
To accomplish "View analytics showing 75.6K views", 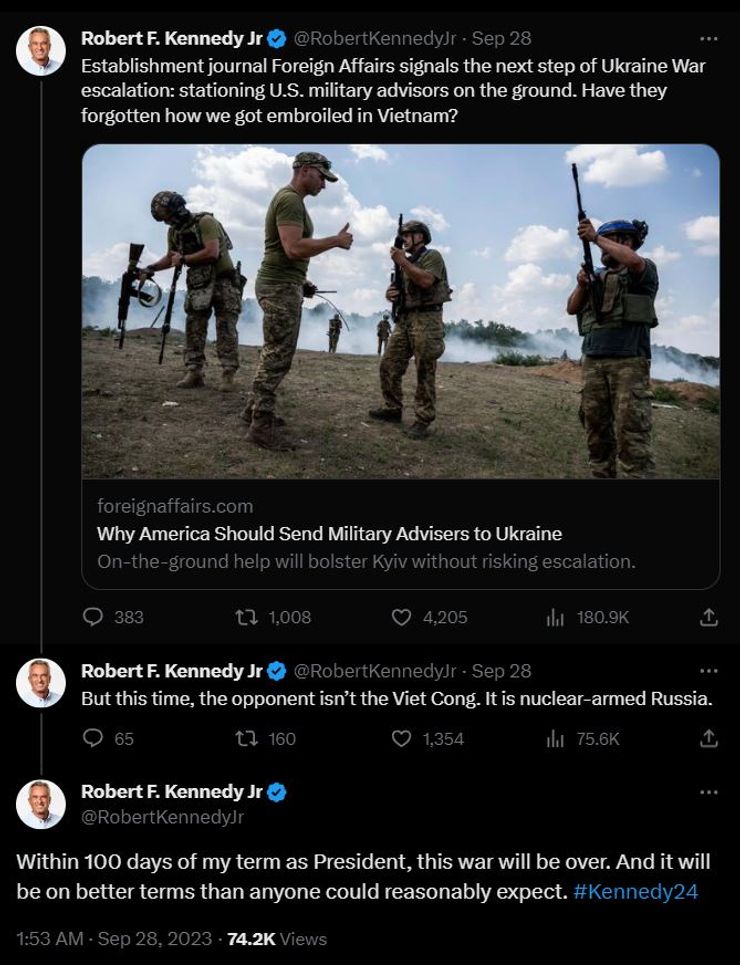I will [x=556, y=738].
